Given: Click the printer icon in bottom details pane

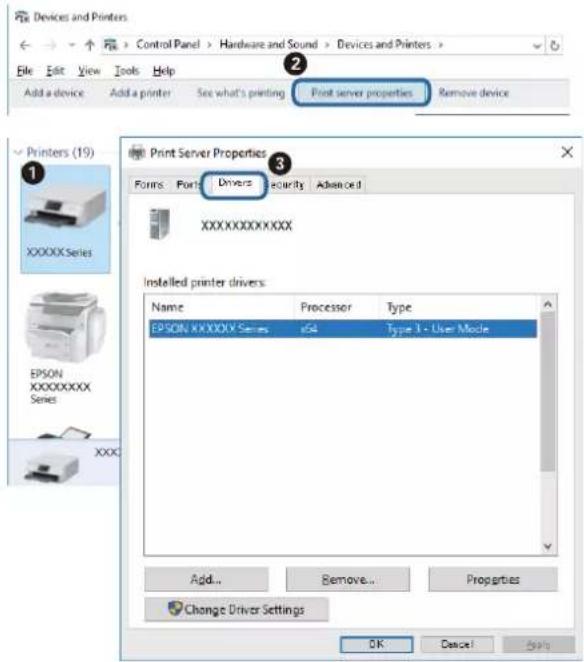Looking at the screenshot, I should click(52, 467).
